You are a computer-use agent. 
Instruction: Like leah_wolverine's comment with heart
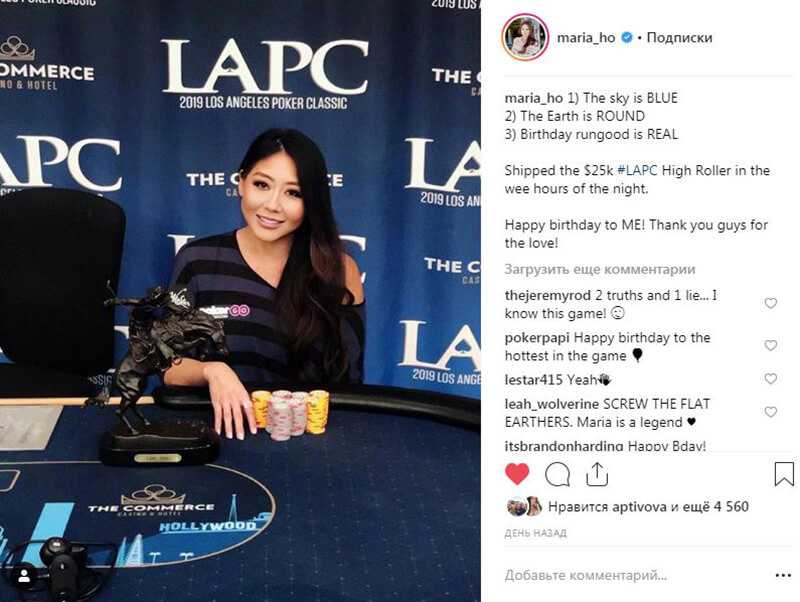point(770,412)
